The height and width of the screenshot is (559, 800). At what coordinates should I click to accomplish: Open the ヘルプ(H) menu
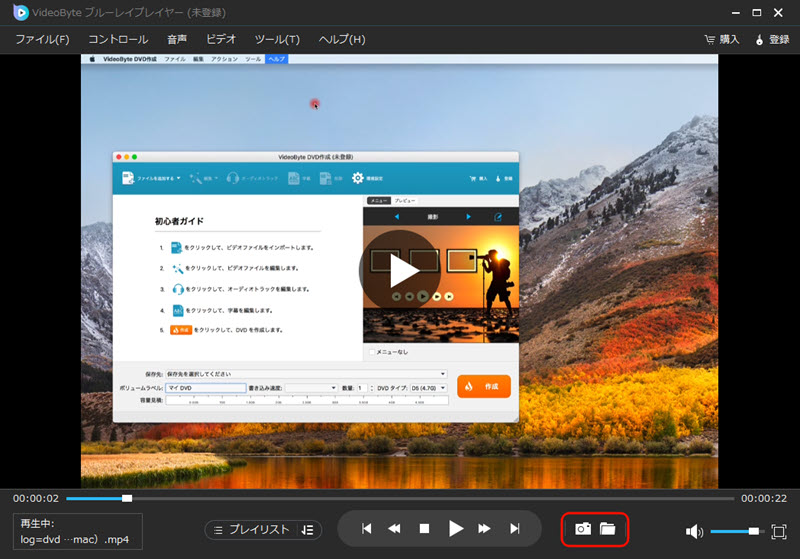(x=342, y=39)
